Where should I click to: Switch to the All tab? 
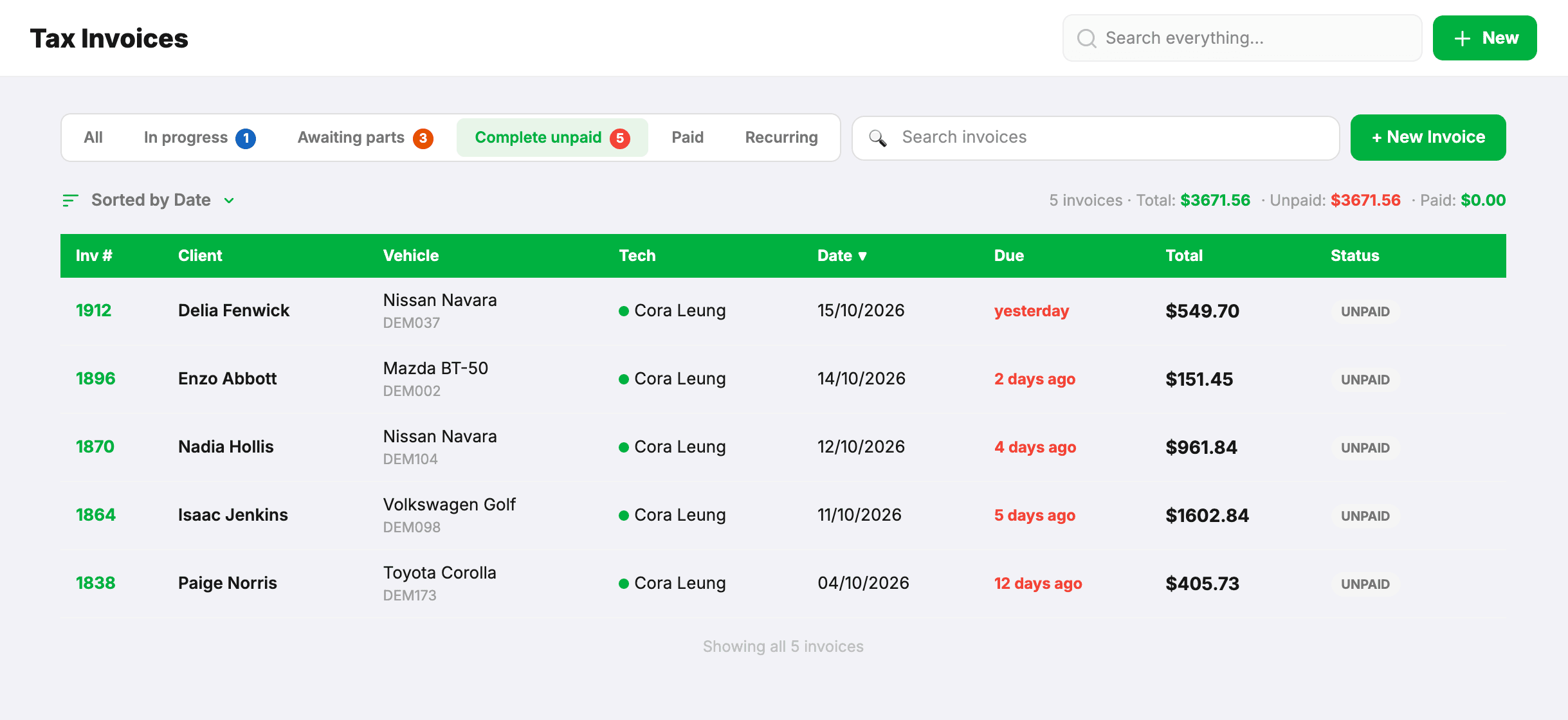[x=93, y=138]
